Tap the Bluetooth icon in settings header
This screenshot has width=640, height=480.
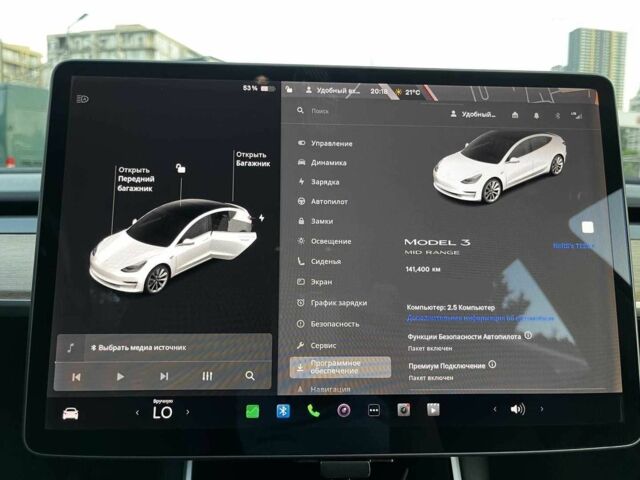[557, 116]
